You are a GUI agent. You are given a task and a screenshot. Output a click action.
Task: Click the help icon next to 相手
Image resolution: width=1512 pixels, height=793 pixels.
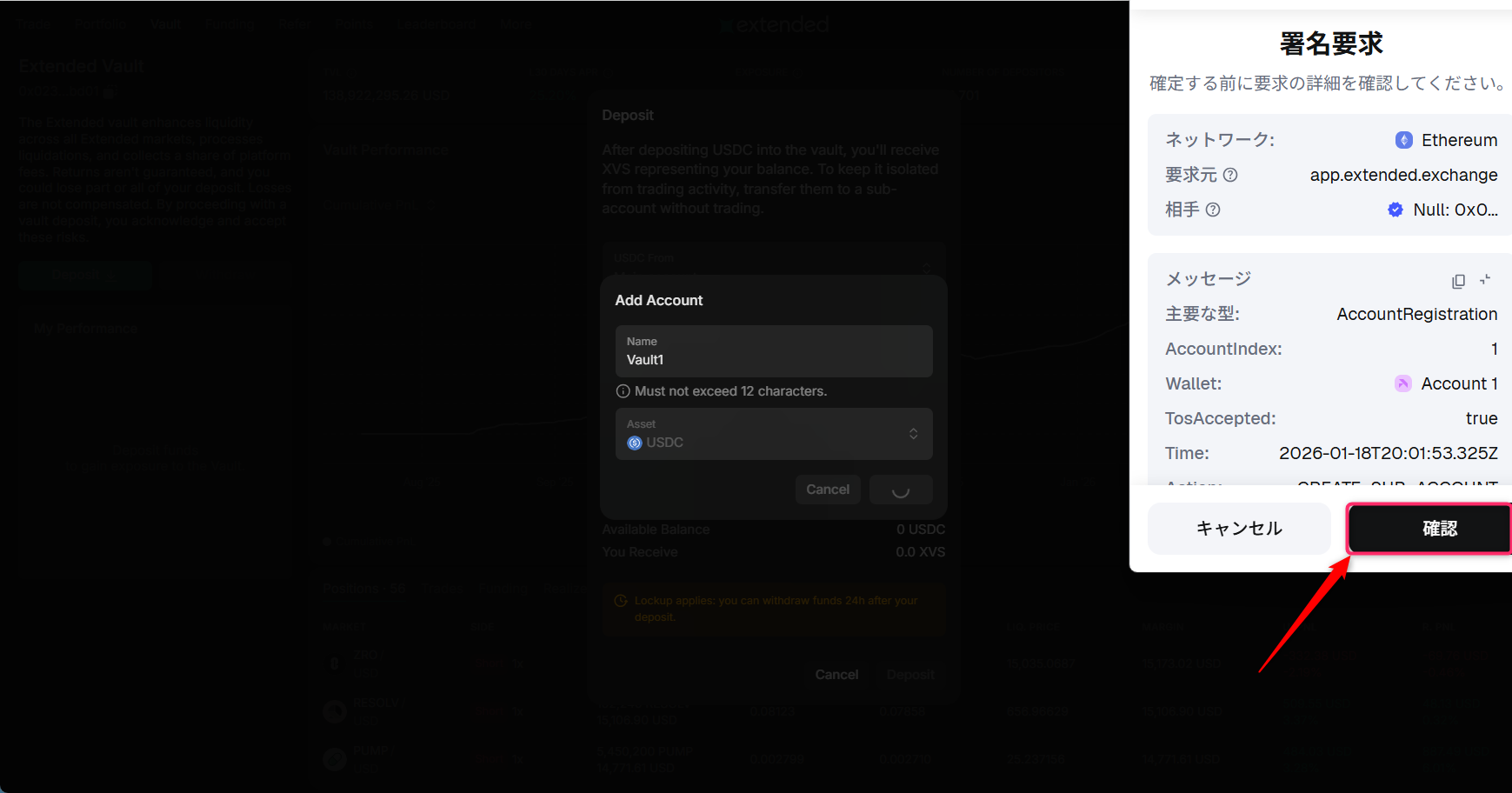pos(1213,210)
